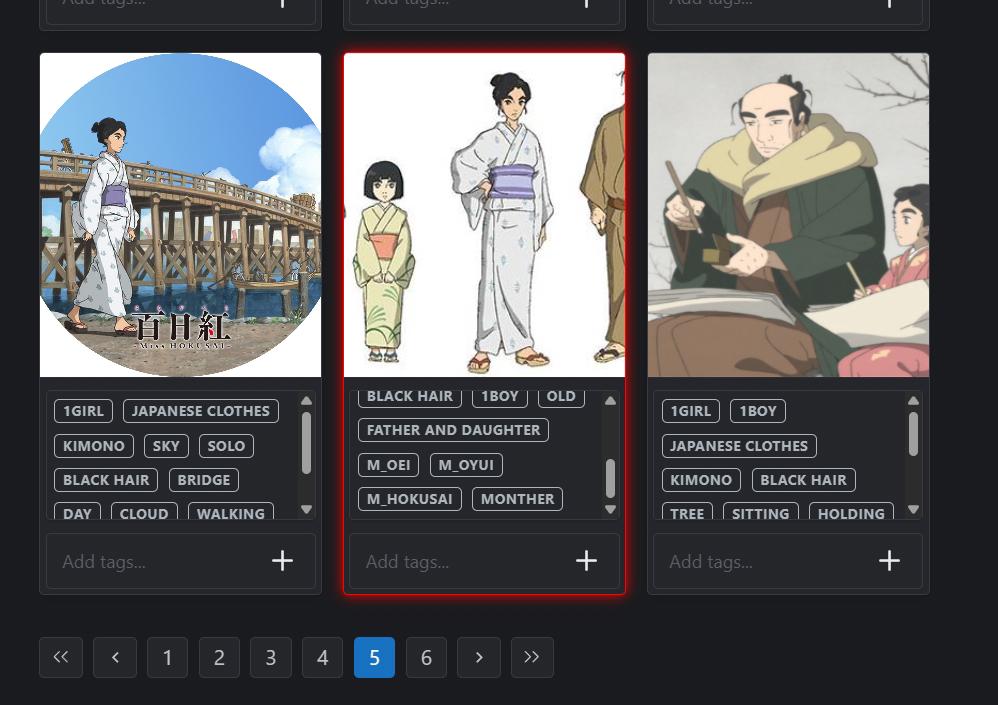The image size is (998, 705).
Task: Click M_HOKUSAI tag
Action: pos(410,499)
